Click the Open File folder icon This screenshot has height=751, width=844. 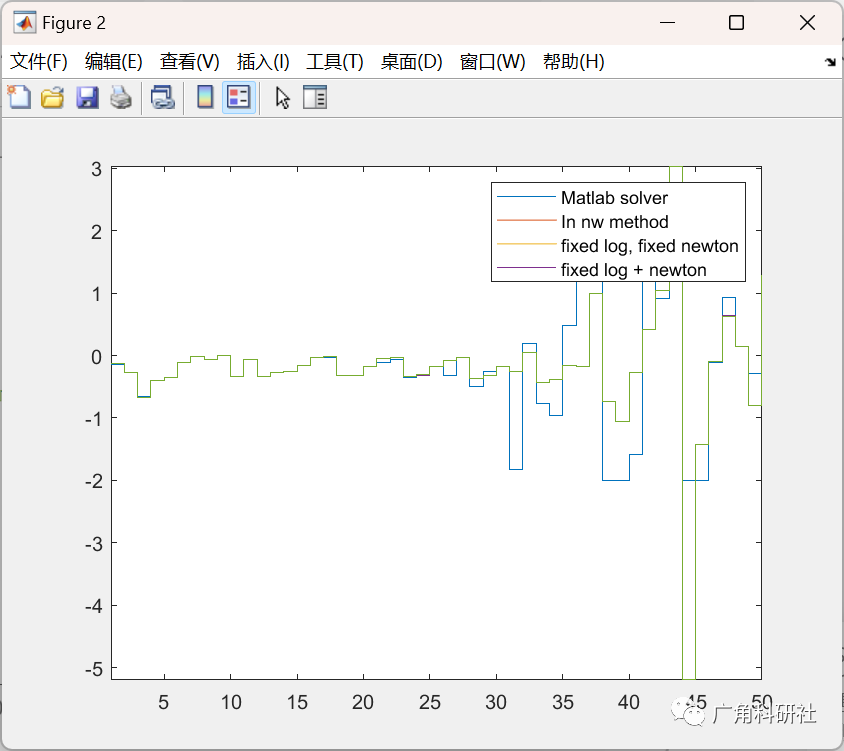coord(53,97)
